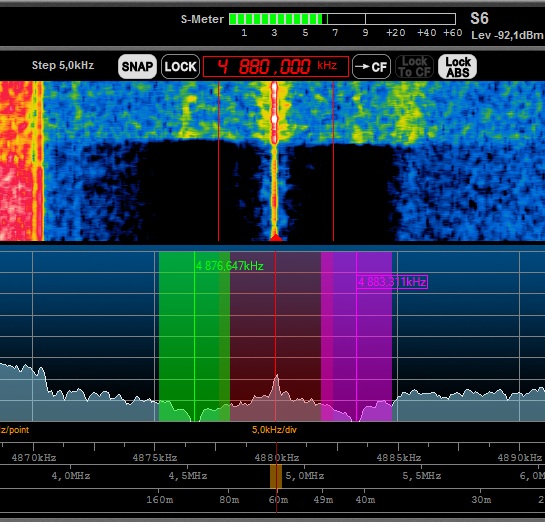Screen dimensions: 545x522
Task: Click the red triangle tuning marker in waterfall
Action: [x=276, y=237]
